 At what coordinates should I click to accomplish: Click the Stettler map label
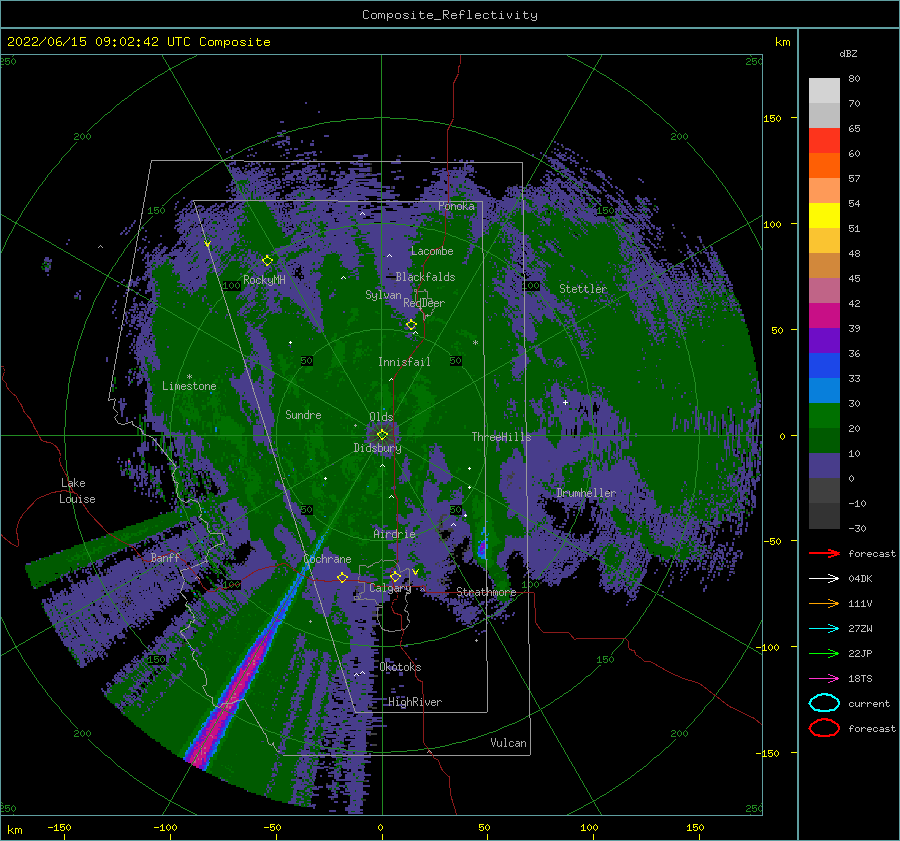(583, 289)
